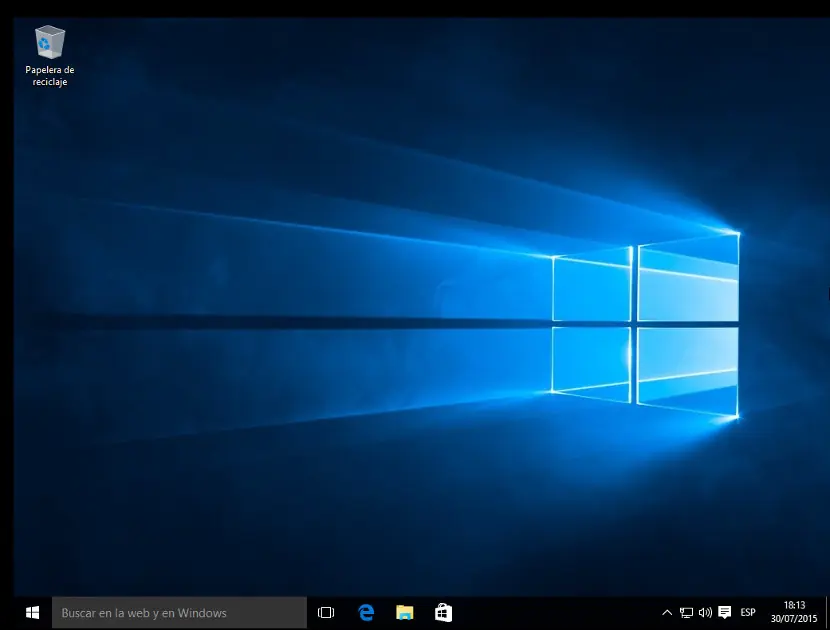830x630 pixels.
Task: Open the network status tray icon
Action: pyautogui.click(x=686, y=613)
